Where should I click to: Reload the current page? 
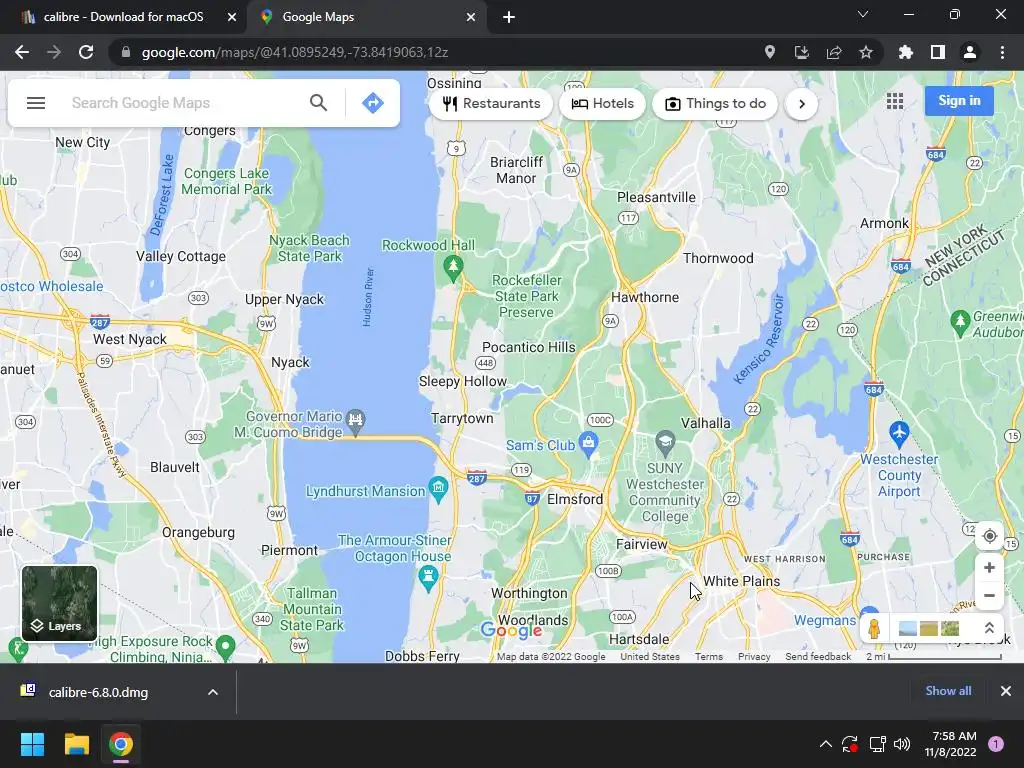point(86,52)
